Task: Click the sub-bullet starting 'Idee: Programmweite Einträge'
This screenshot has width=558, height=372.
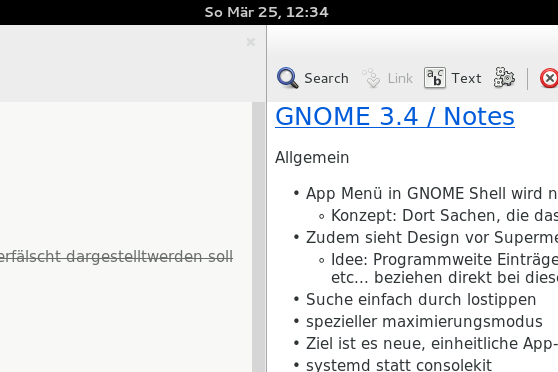Action: tap(444, 260)
